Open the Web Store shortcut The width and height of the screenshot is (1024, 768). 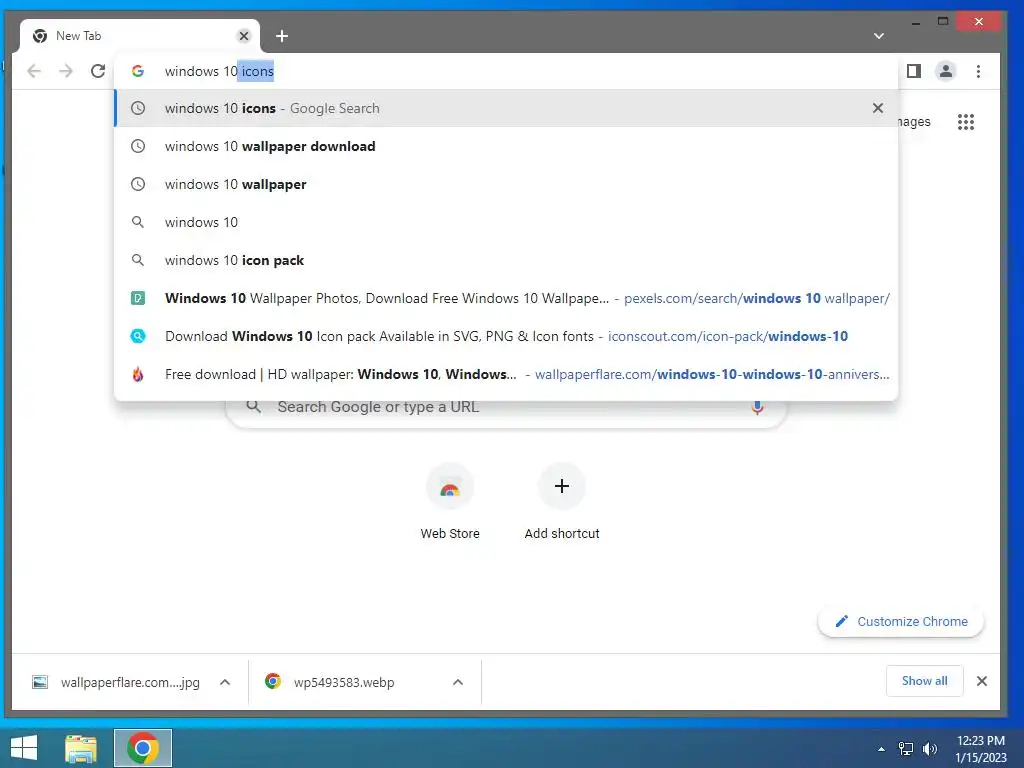pyautogui.click(x=450, y=502)
